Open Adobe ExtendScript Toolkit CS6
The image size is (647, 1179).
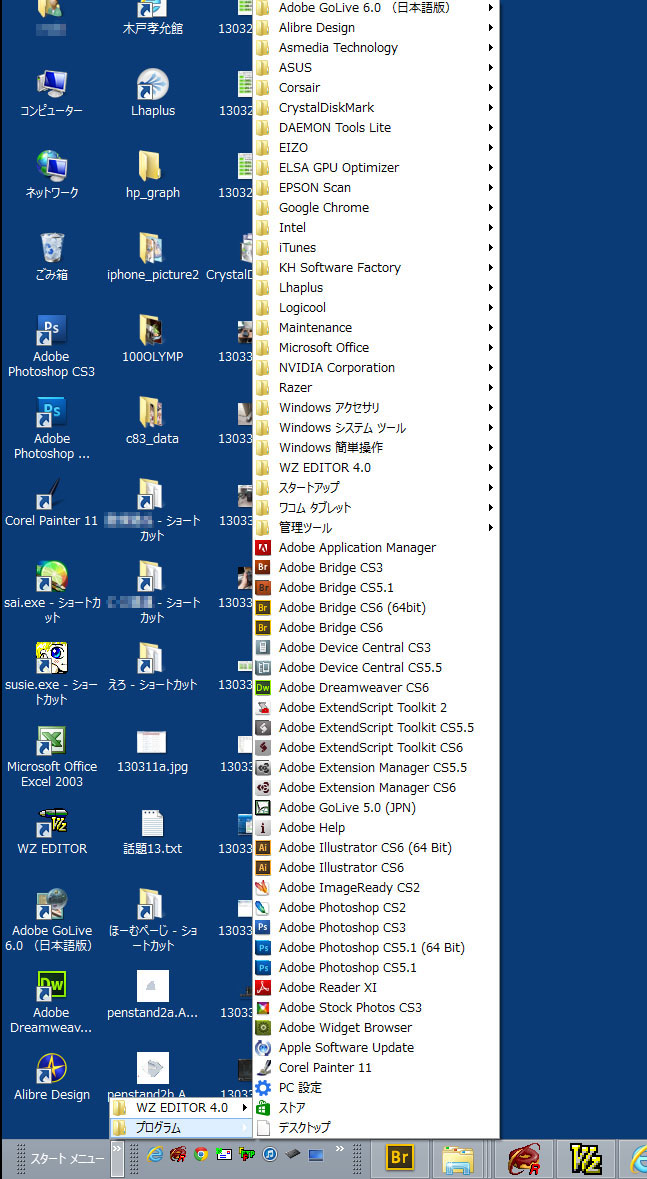point(376,747)
